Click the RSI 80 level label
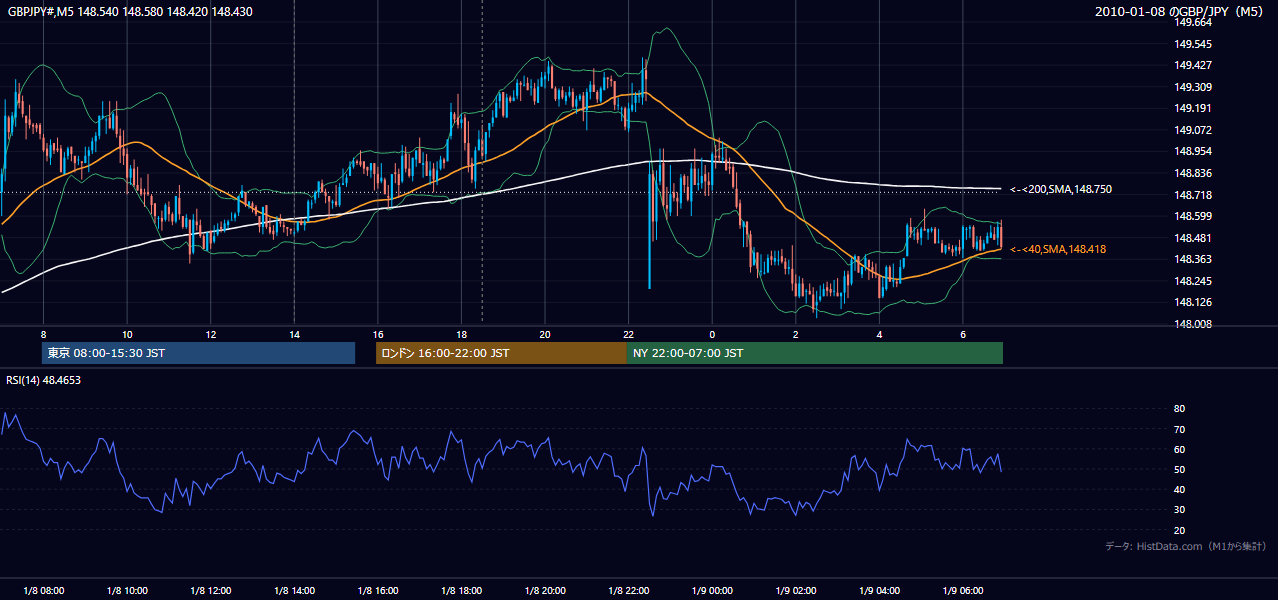 (1179, 409)
